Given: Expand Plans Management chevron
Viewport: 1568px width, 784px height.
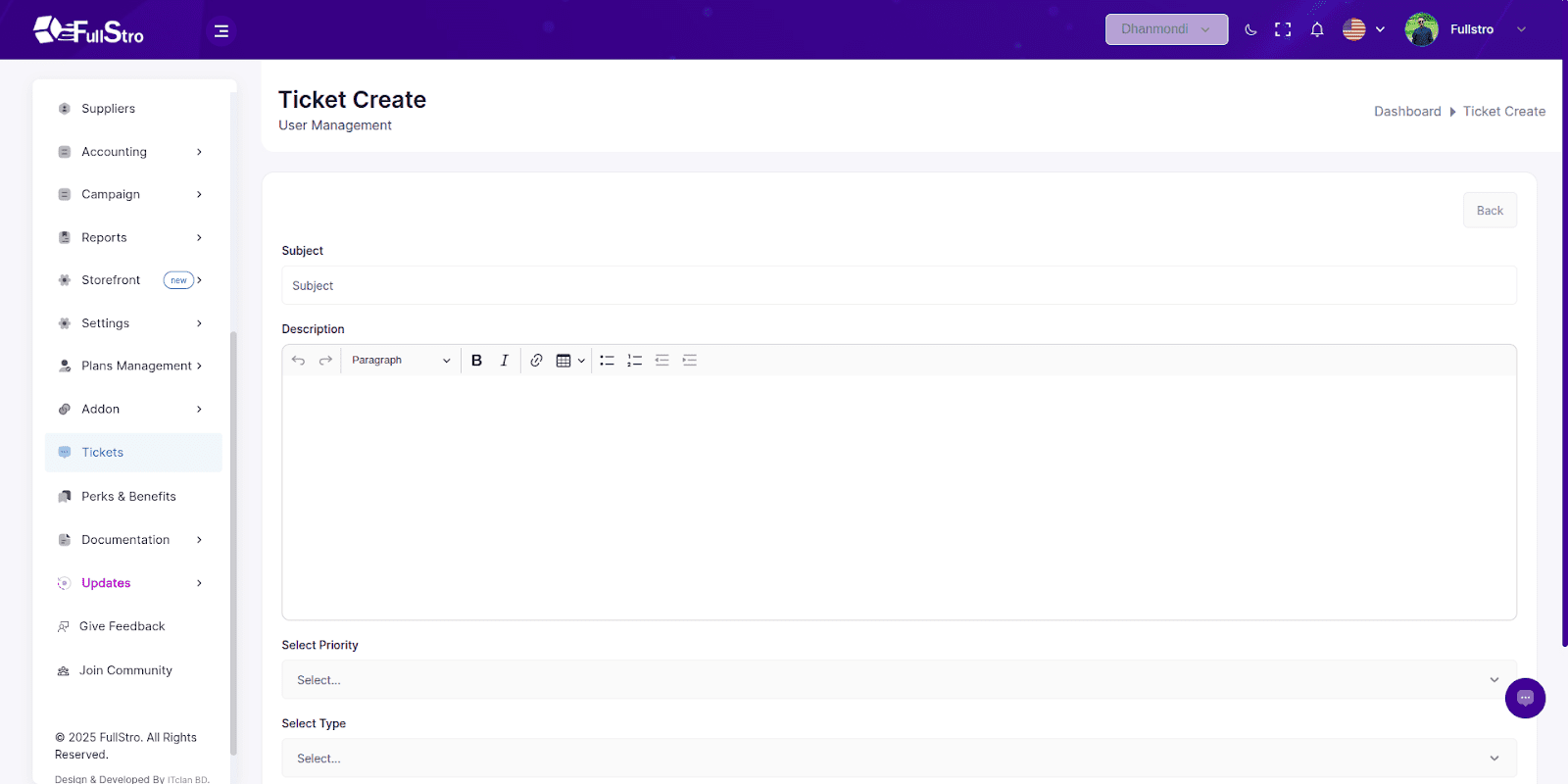Looking at the screenshot, I should point(199,366).
